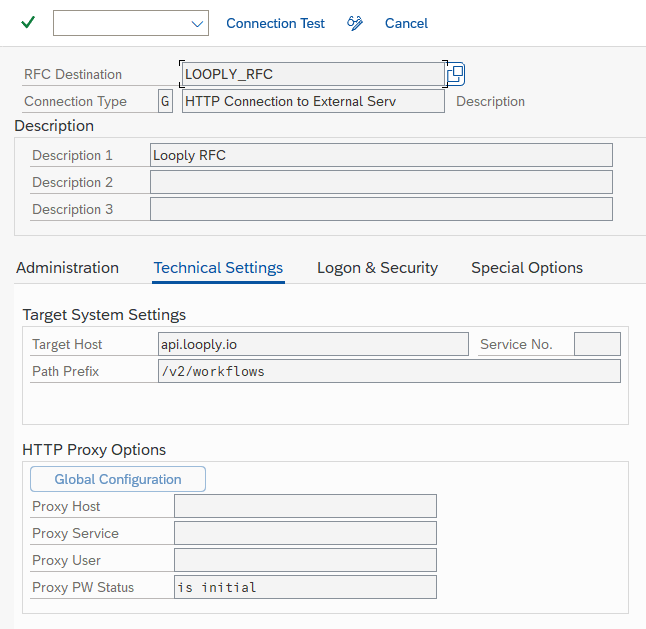Click the Description 1 field Looply RFC

pos(380,155)
